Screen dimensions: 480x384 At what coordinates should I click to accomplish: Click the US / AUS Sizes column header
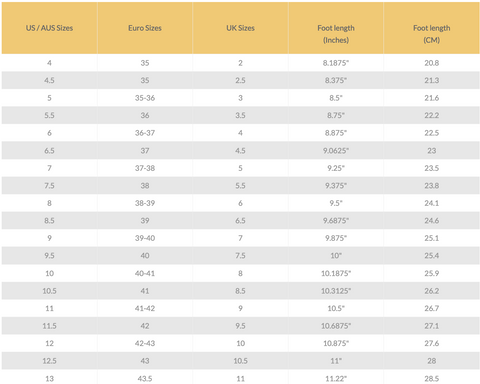[49, 28]
